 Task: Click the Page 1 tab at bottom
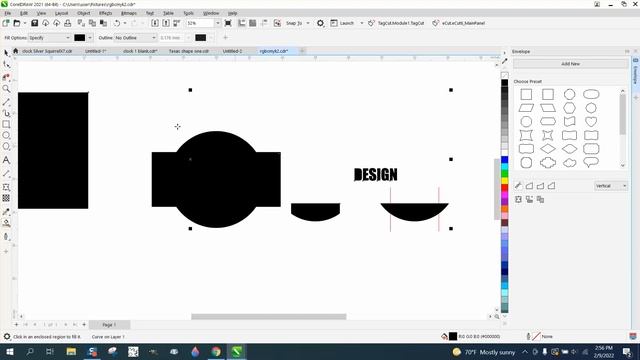[109, 324]
